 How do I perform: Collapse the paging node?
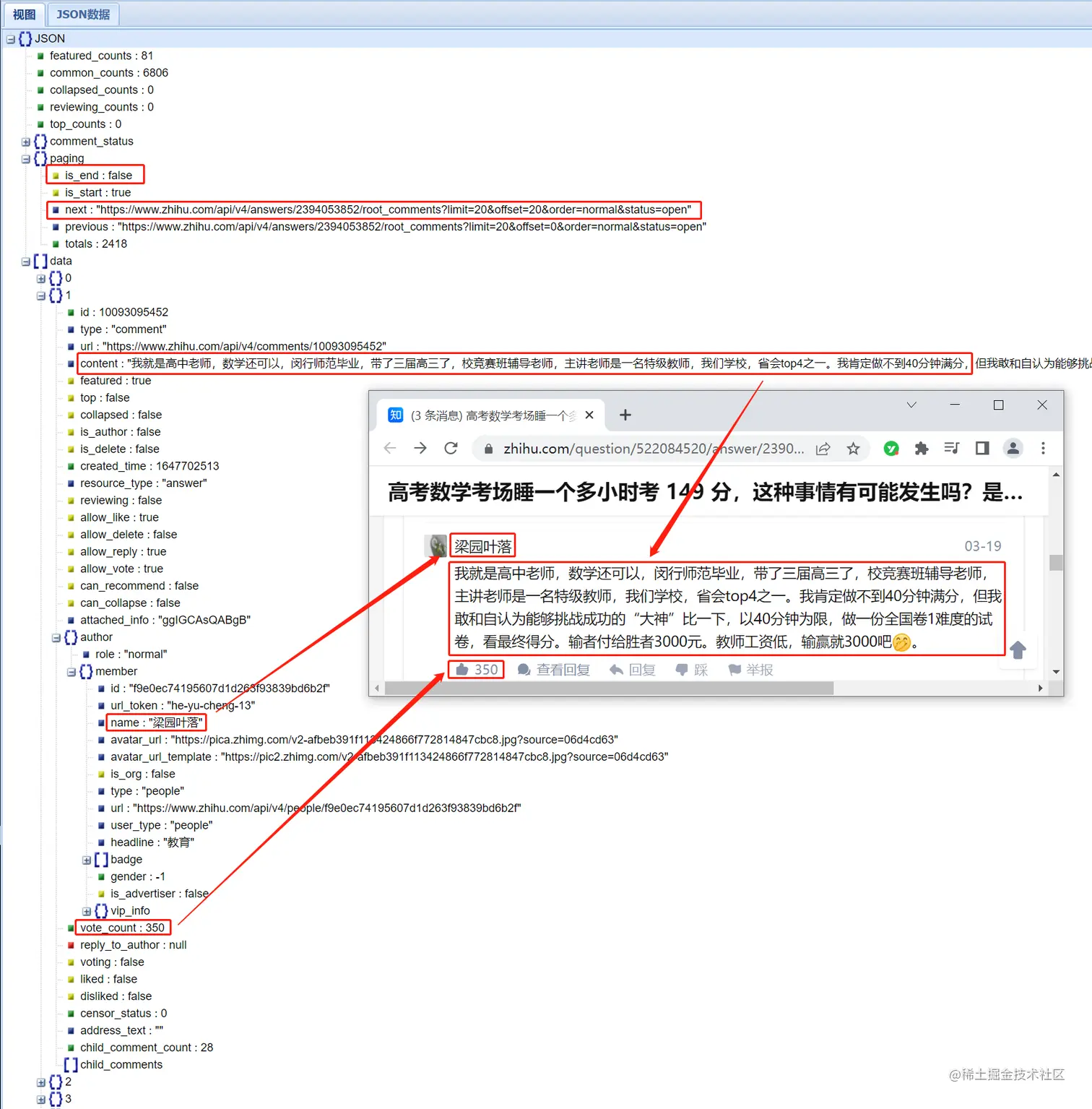pos(26,159)
